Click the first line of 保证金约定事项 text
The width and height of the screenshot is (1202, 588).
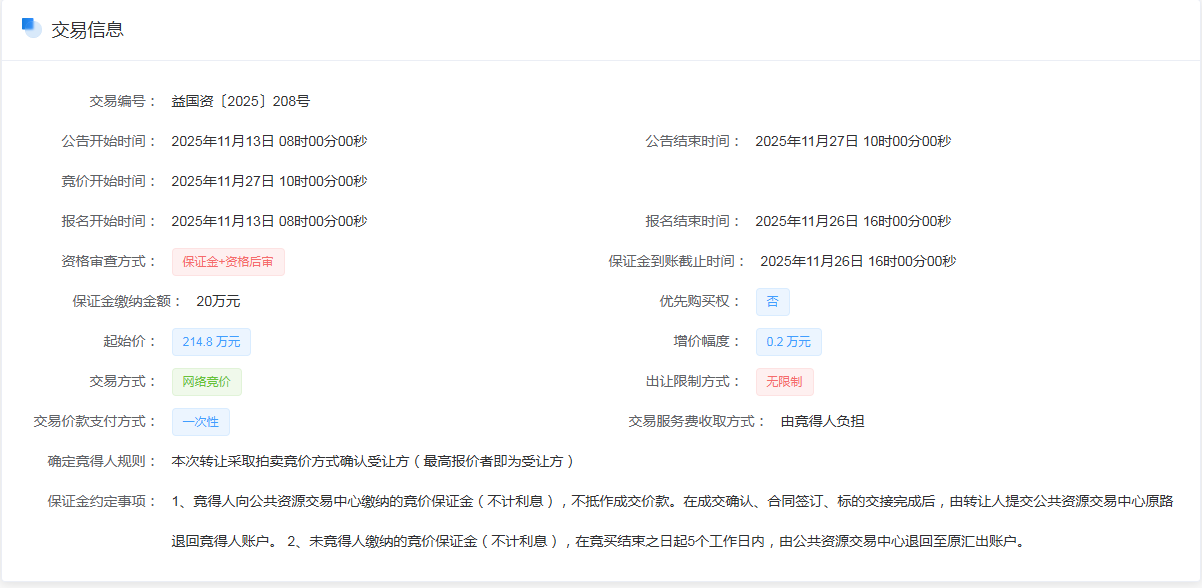tap(672, 501)
